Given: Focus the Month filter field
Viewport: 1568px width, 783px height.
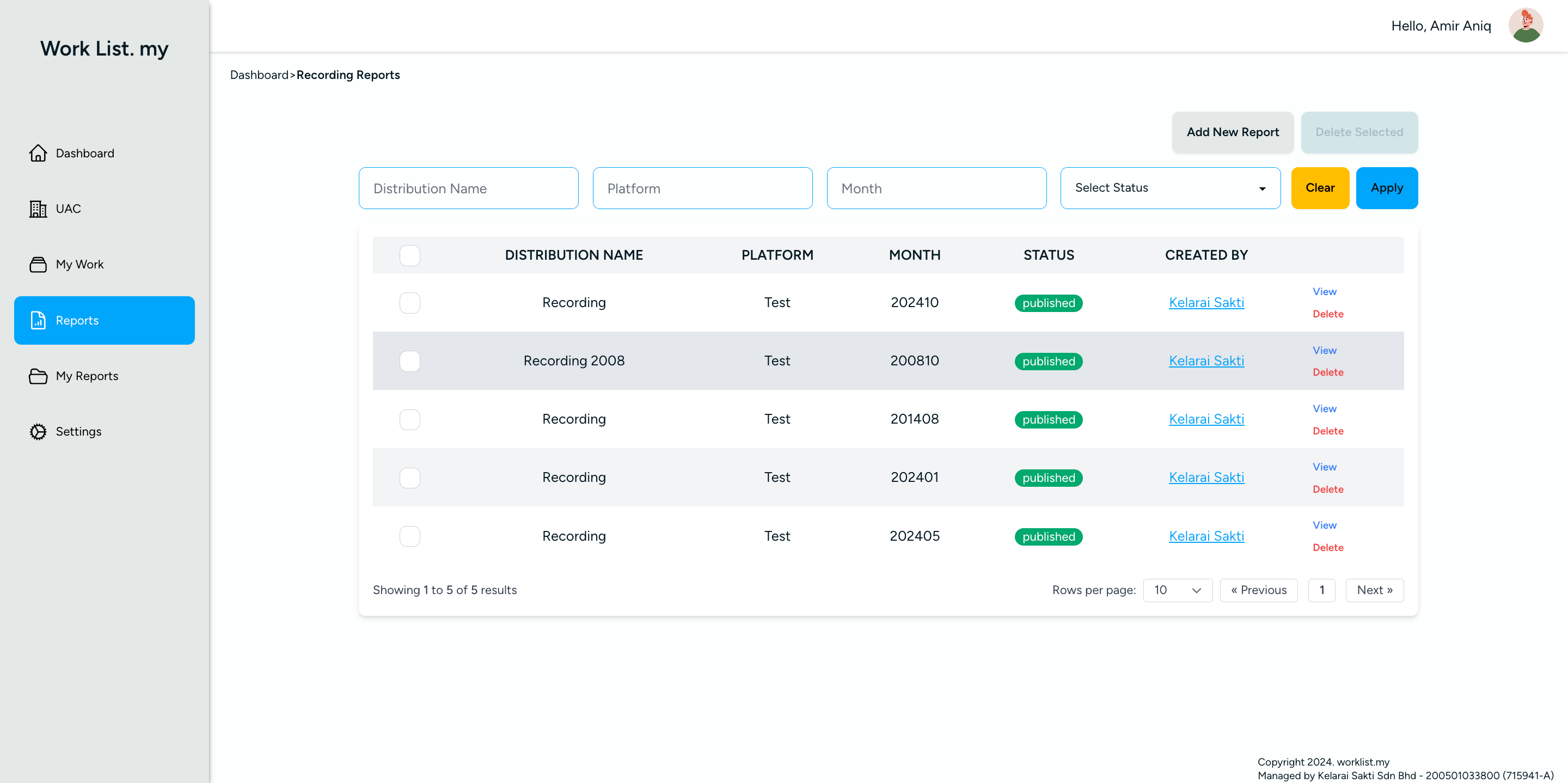Looking at the screenshot, I should pos(936,188).
